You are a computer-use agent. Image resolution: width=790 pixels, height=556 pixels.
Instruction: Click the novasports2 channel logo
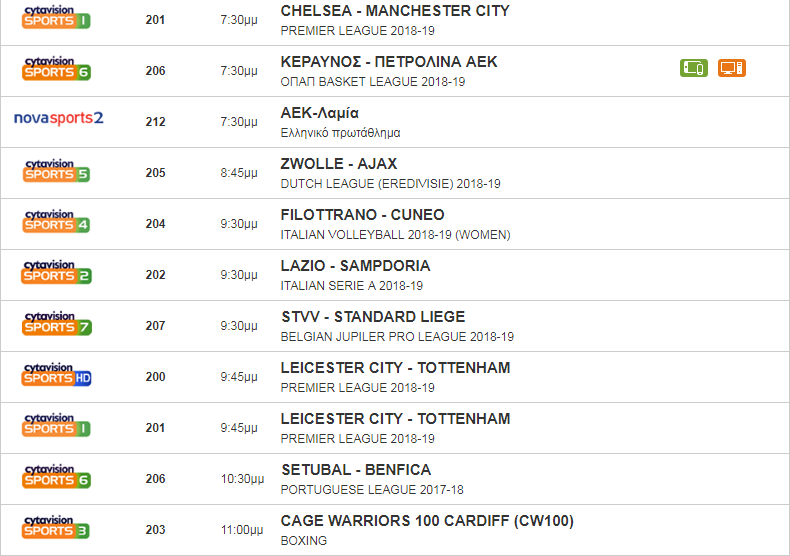click(58, 119)
